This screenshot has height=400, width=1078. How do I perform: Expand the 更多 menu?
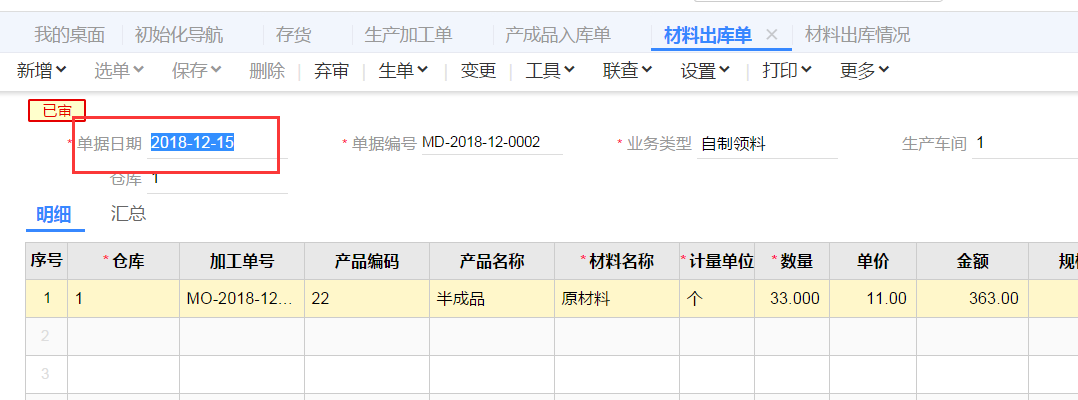[x=864, y=70]
